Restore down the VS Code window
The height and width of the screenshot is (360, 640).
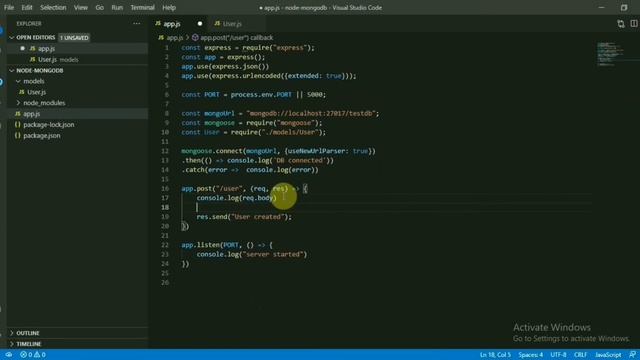(x=624, y=7)
